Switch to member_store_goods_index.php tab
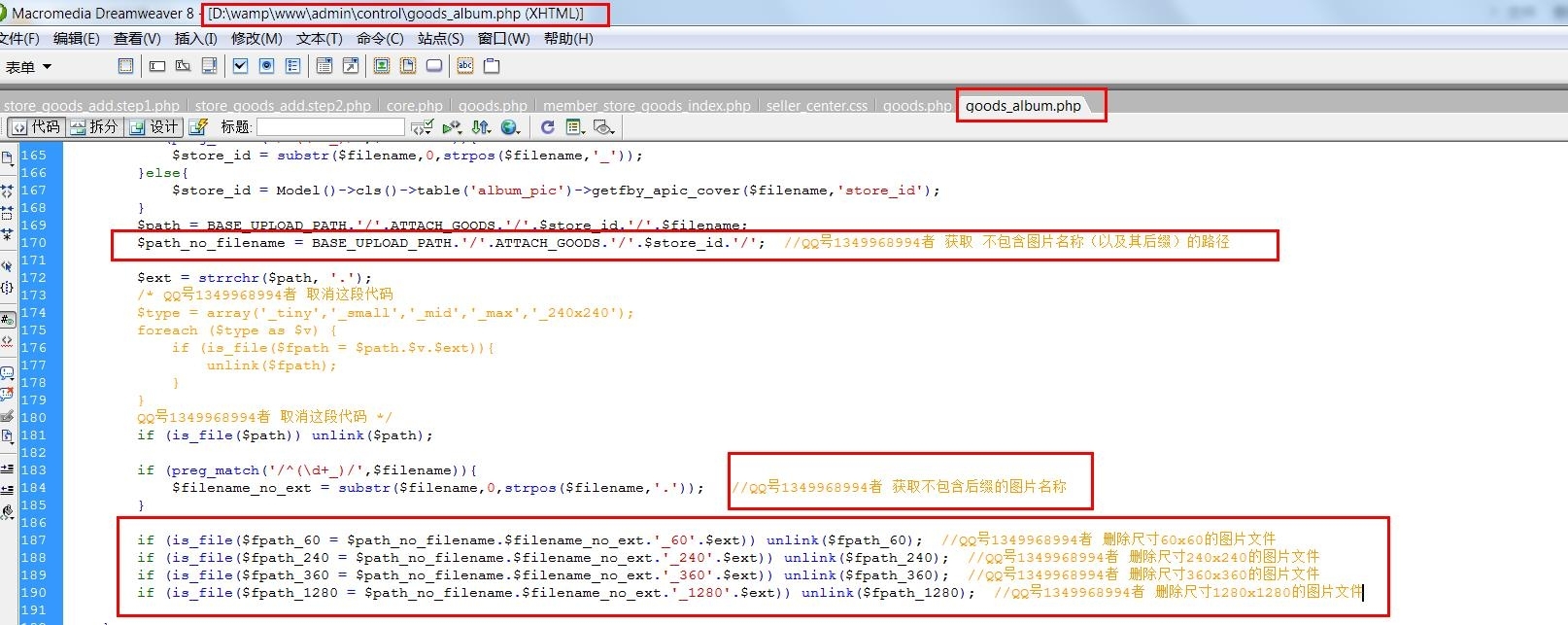This screenshot has height=625, width=1568. (x=646, y=106)
